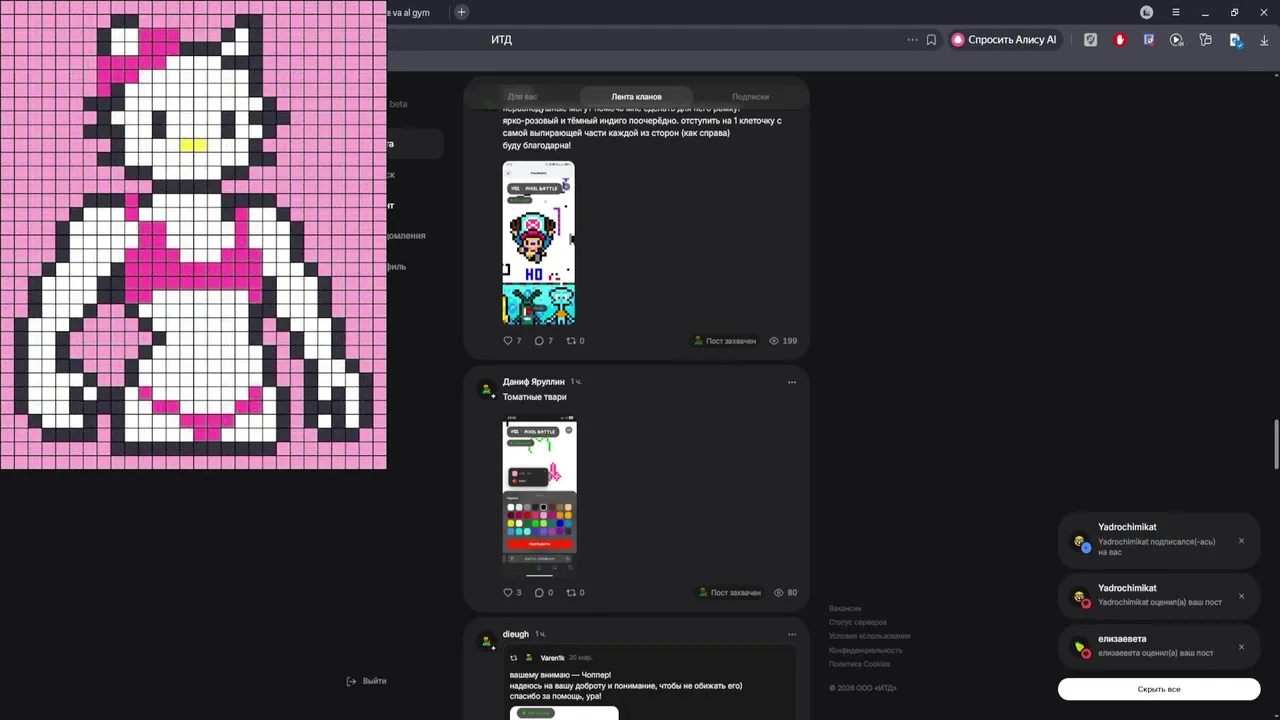
Task: Open the browser profile avatar icon
Action: (1147, 12)
